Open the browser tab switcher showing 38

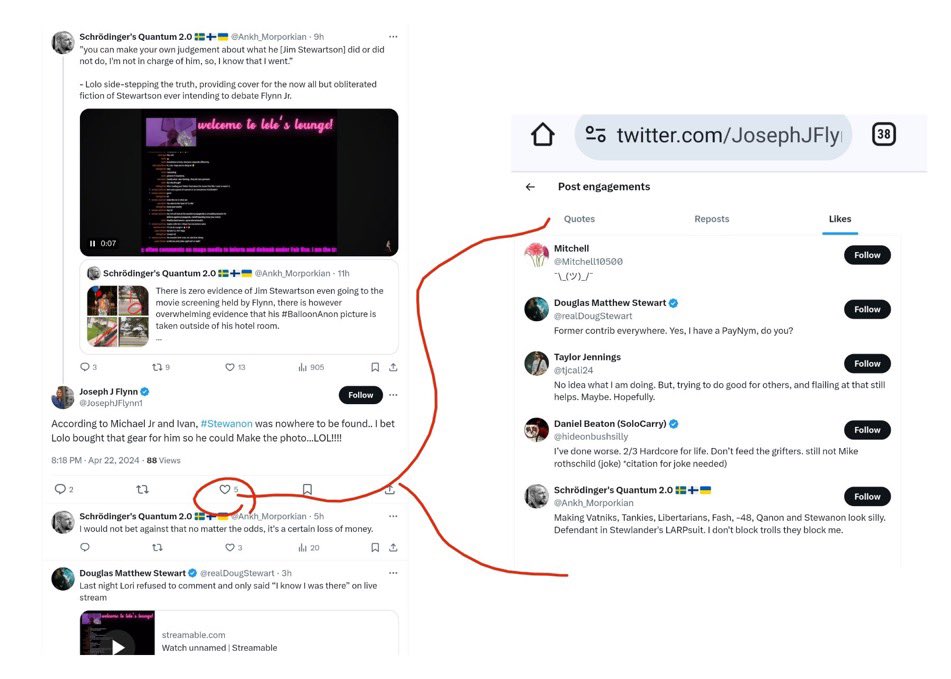pyautogui.click(x=884, y=134)
